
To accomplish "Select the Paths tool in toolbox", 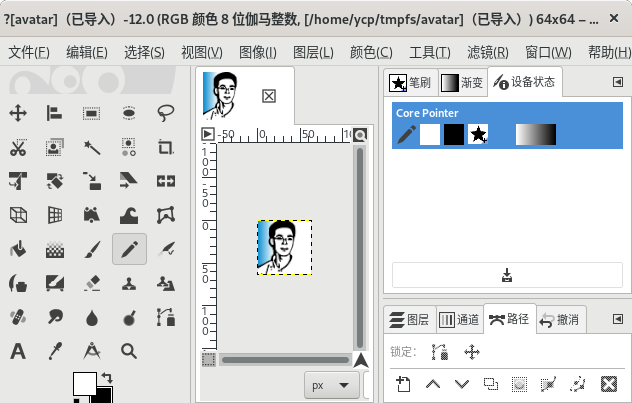I will pyautogui.click(x=166, y=317).
